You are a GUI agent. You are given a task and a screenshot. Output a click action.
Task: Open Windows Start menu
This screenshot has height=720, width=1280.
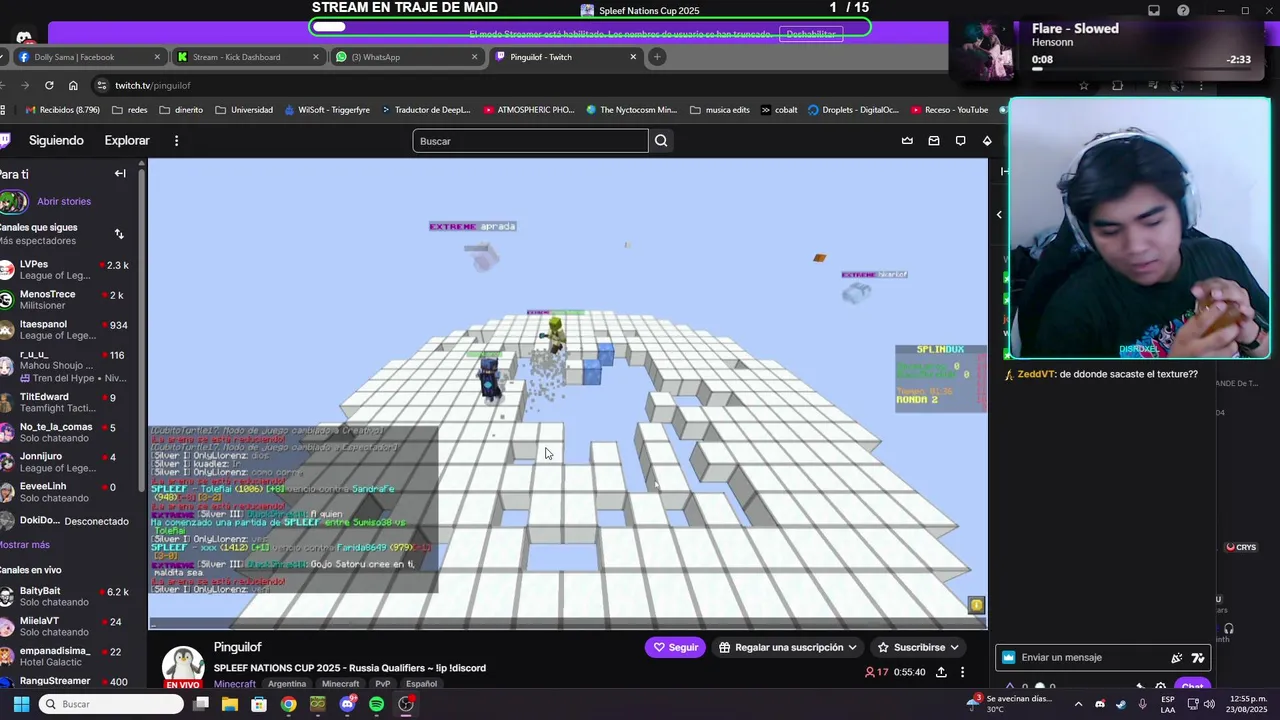(21, 704)
